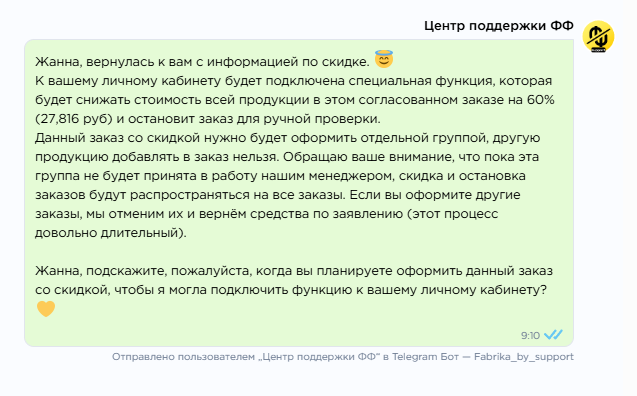Click the blue double-check read receipt

pyautogui.click(x=553, y=335)
